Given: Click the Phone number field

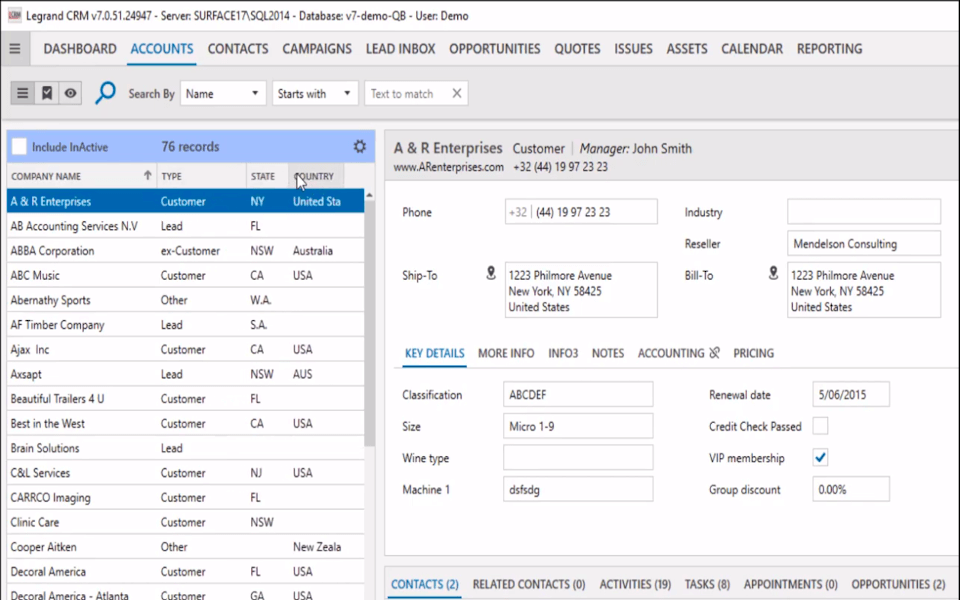Looking at the screenshot, I should [581, 212].
